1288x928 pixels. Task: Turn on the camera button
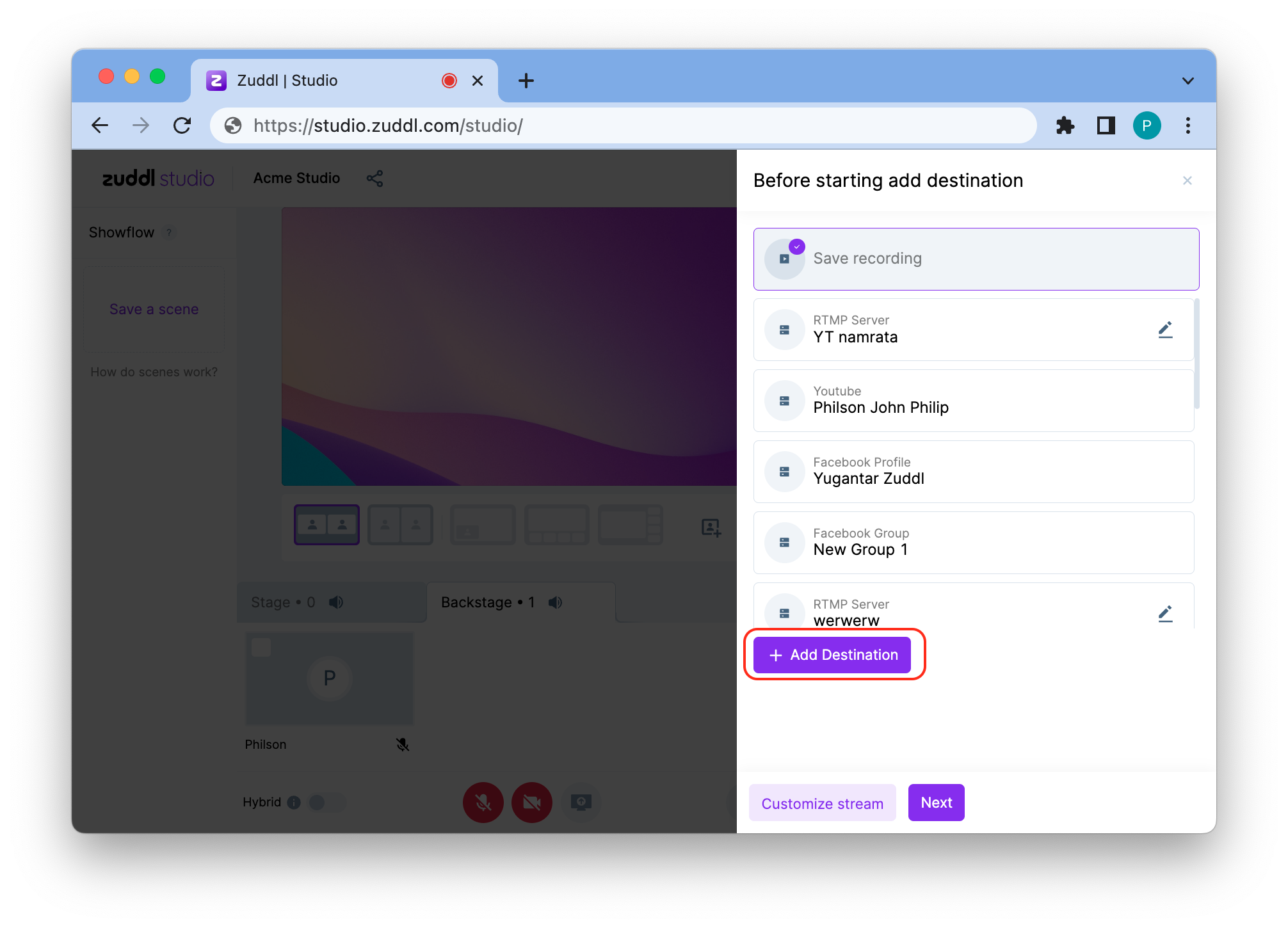[531, 802]
